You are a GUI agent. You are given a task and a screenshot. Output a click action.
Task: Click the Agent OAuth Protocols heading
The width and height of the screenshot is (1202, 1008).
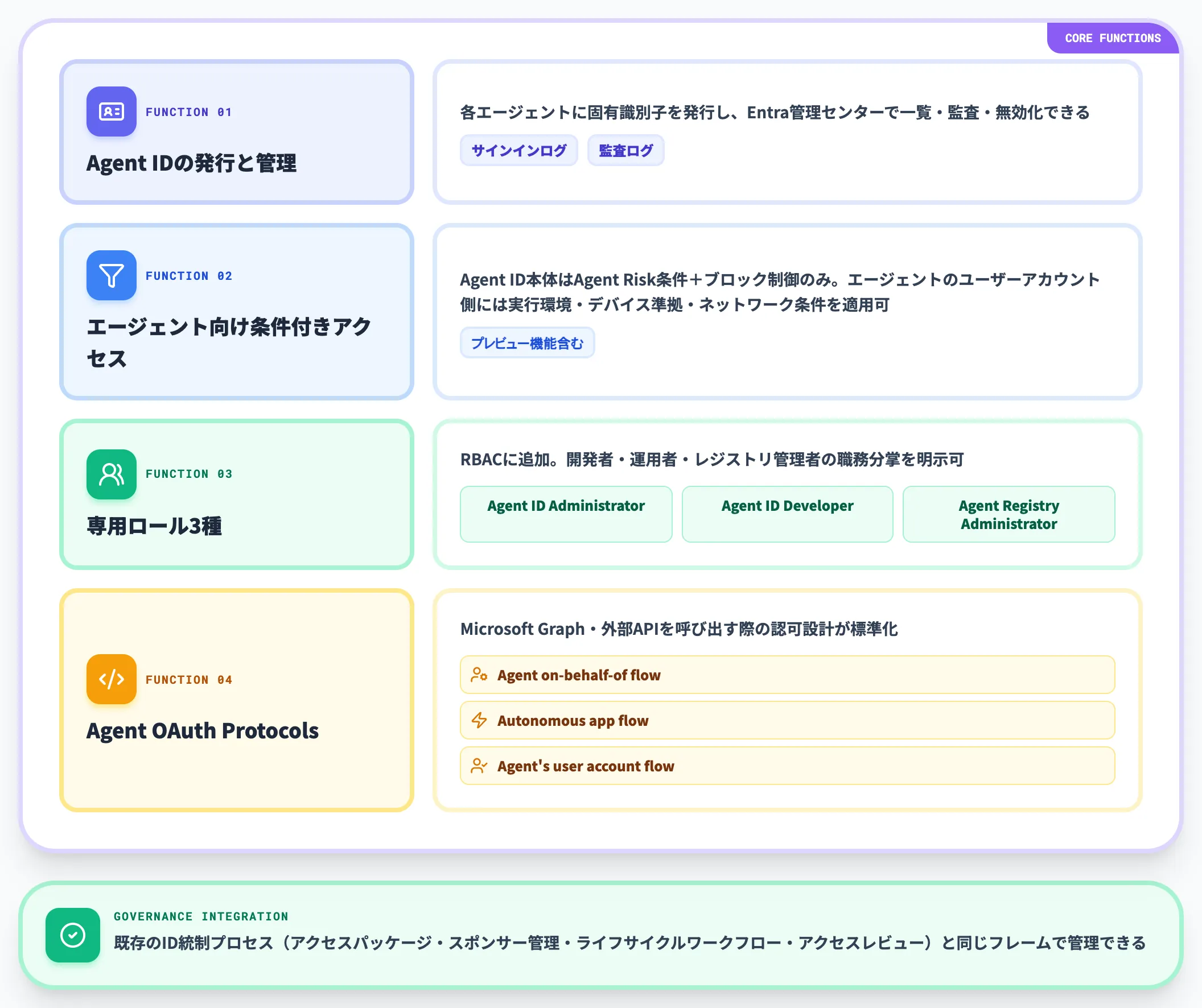click(203, 730)
